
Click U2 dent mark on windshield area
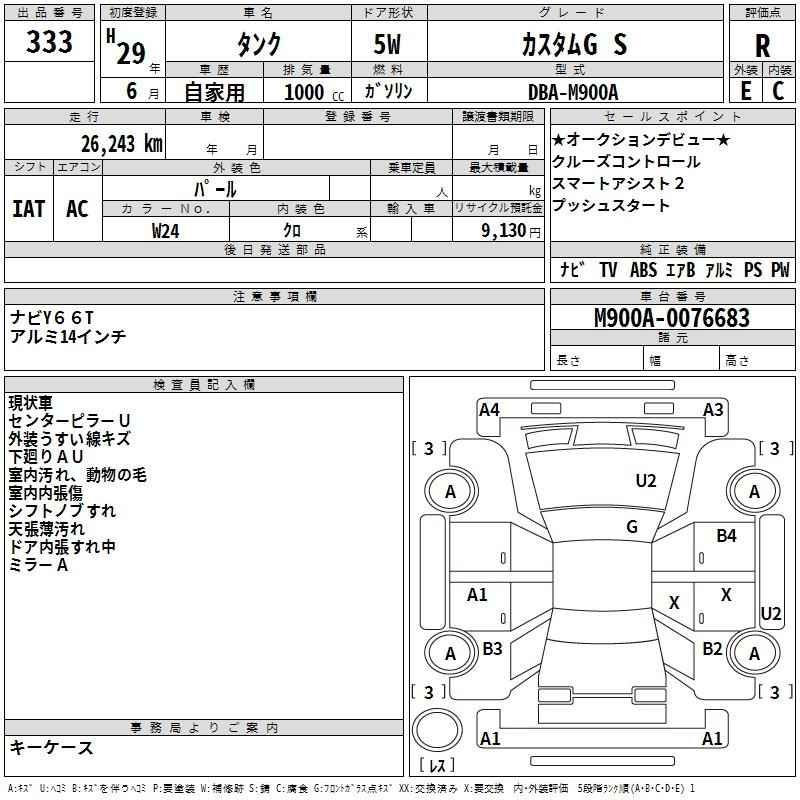pyautogui.click(x=645, y=481)
